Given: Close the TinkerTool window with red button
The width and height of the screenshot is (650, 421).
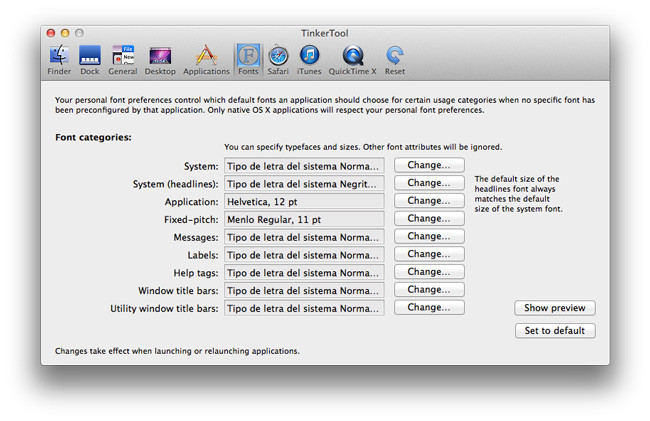Looking at the screenshot, I should click(51, 33).
